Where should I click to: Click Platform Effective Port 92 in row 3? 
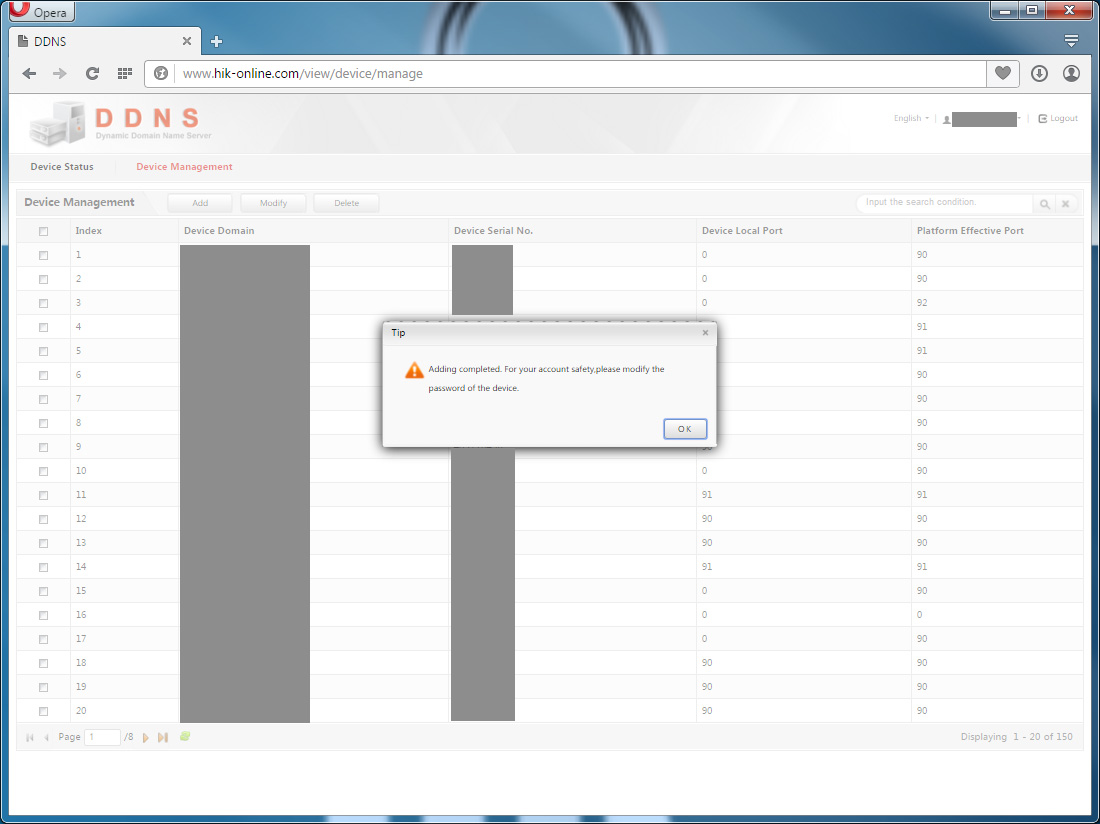point(922,303)
